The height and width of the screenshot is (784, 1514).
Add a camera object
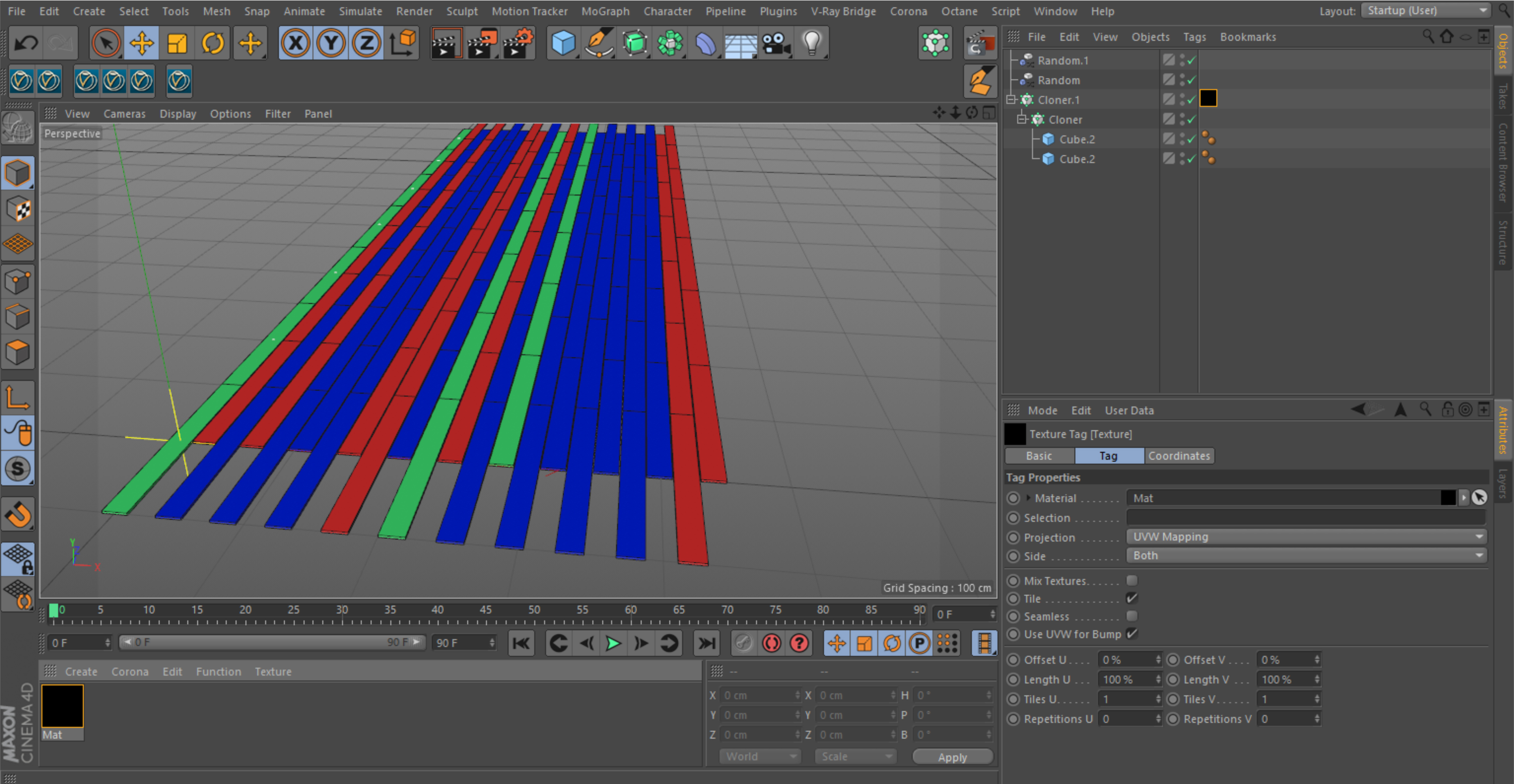(x=776, y=43)
